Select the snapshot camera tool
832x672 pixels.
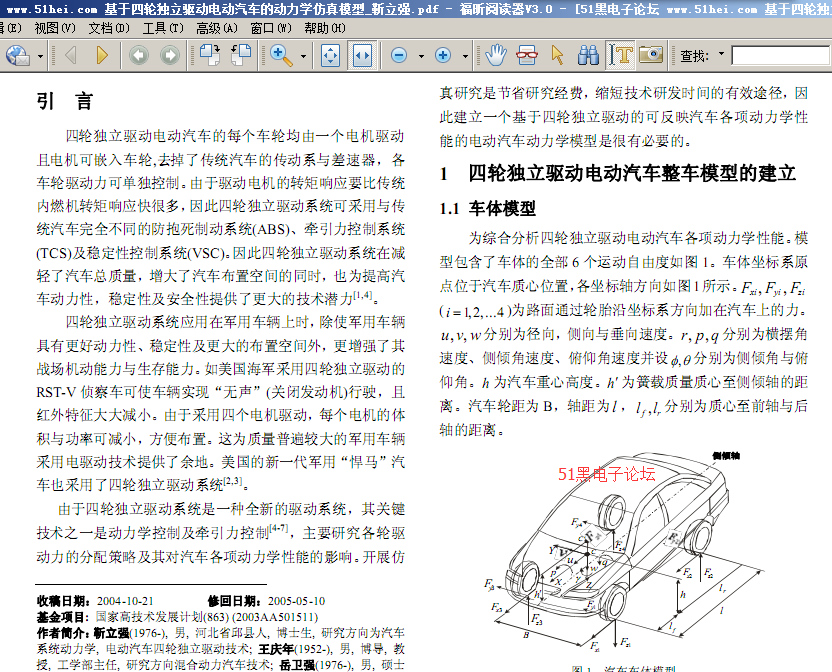tap(651, 55)
